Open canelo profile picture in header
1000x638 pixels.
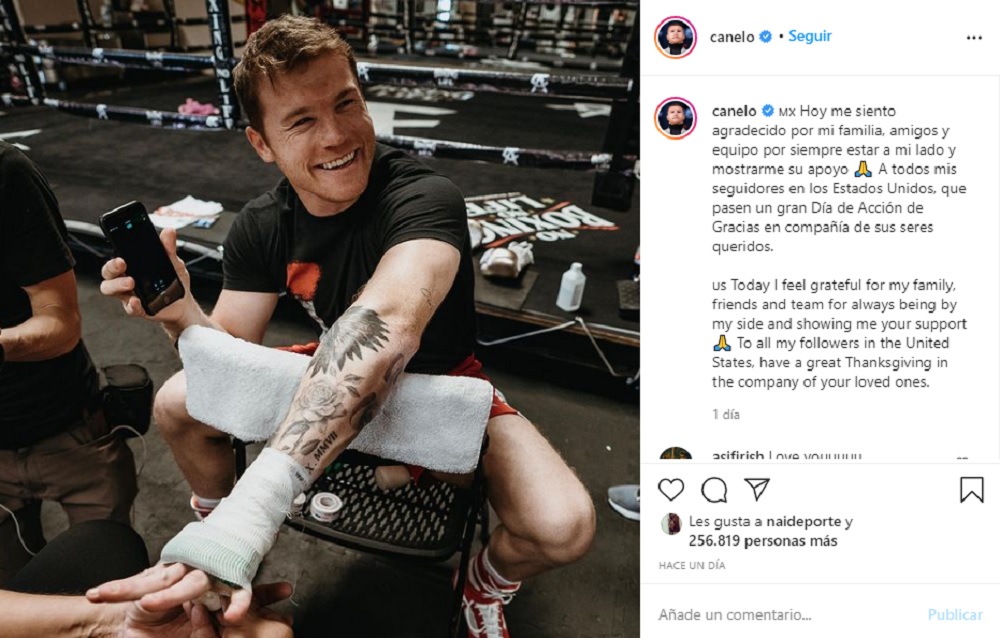(675, 38)
